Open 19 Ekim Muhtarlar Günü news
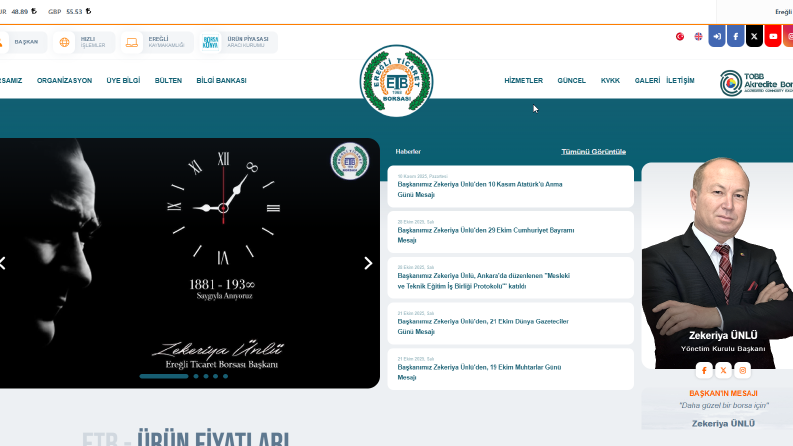 pyautogui.click(x=510, y=369)
